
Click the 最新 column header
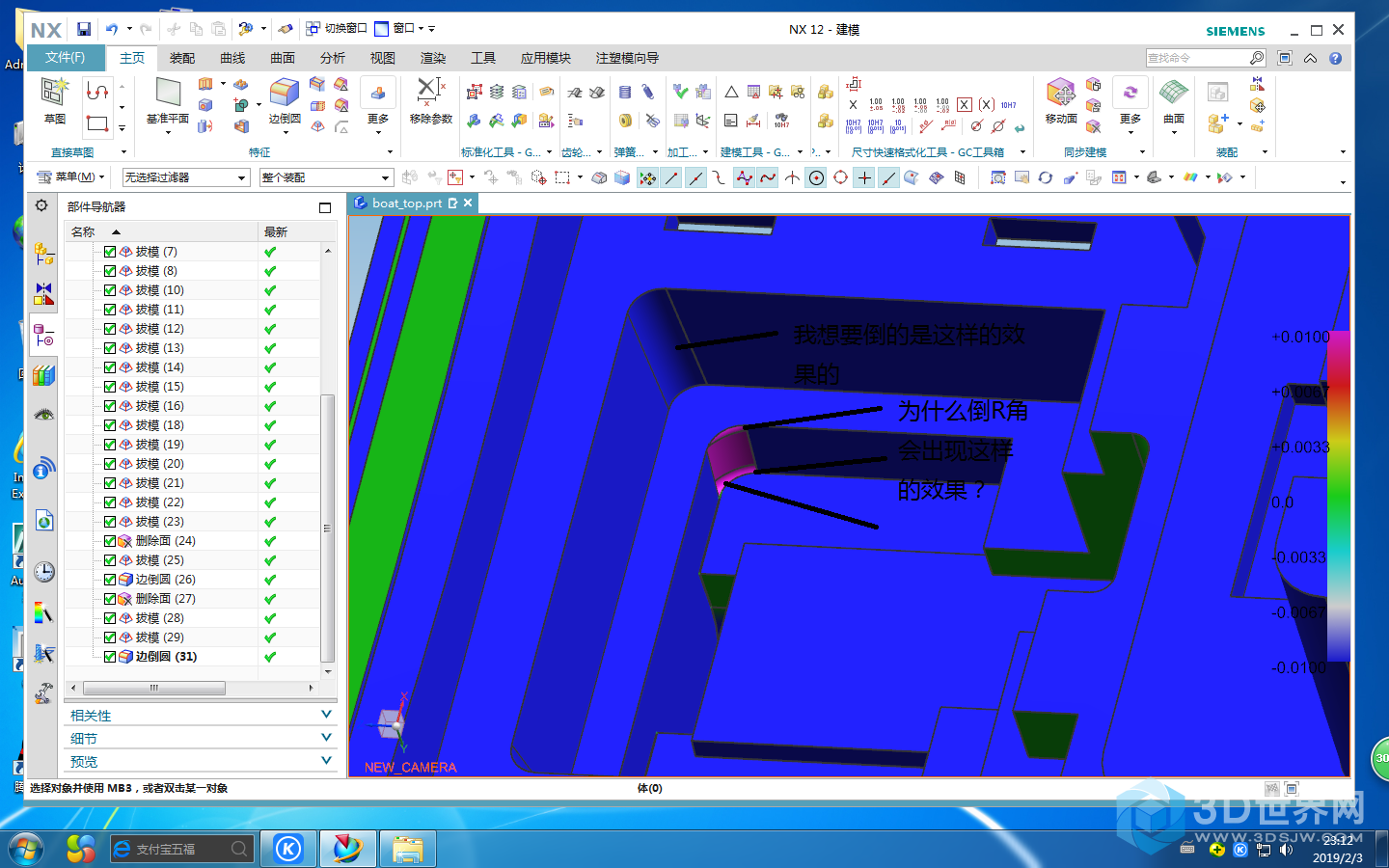pos(297,231)
